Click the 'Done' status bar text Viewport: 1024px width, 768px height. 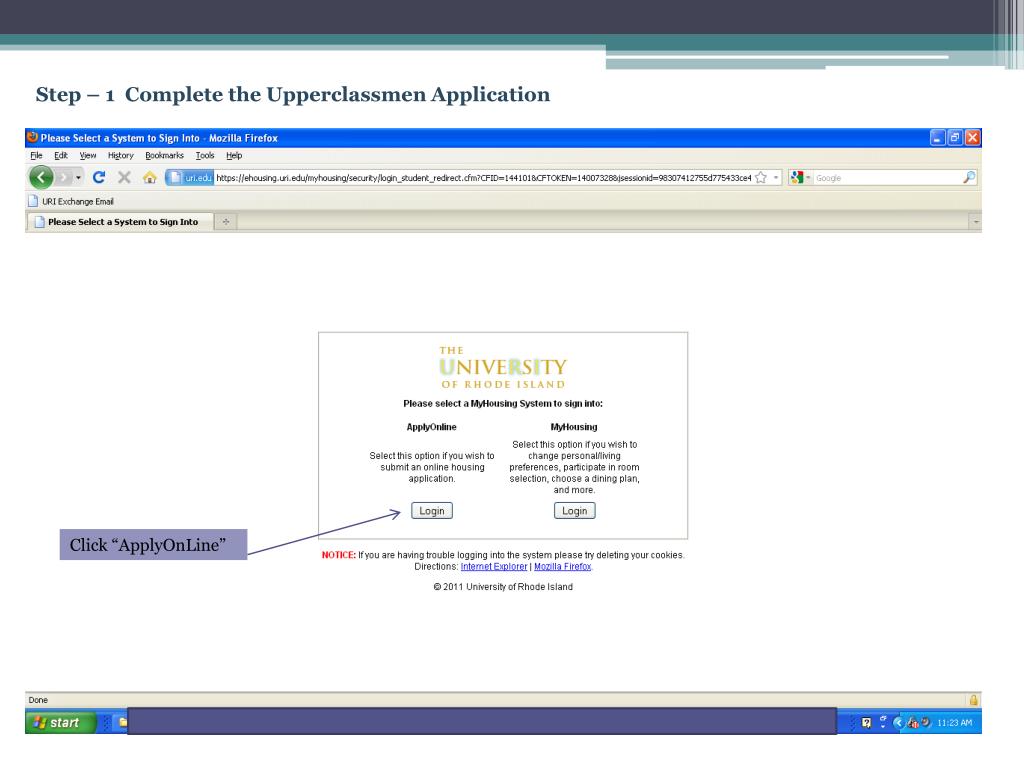38,700
